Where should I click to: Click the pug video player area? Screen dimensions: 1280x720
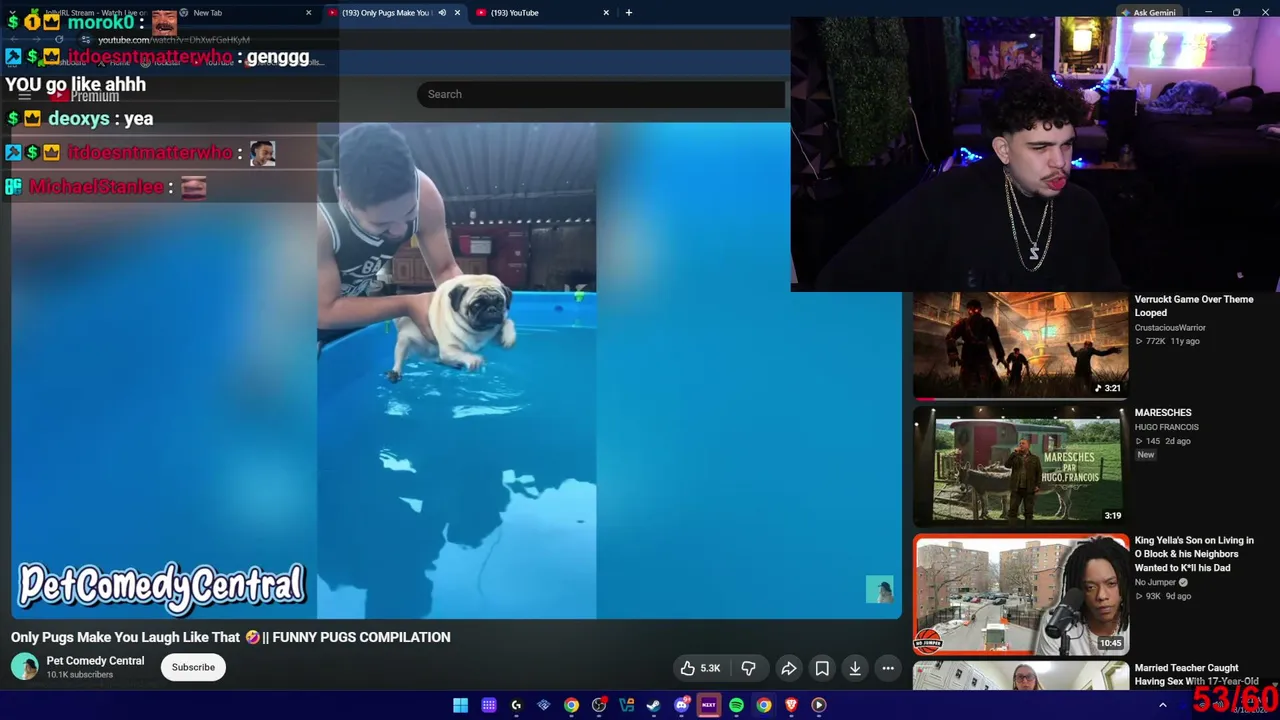(x=456, y=370)
